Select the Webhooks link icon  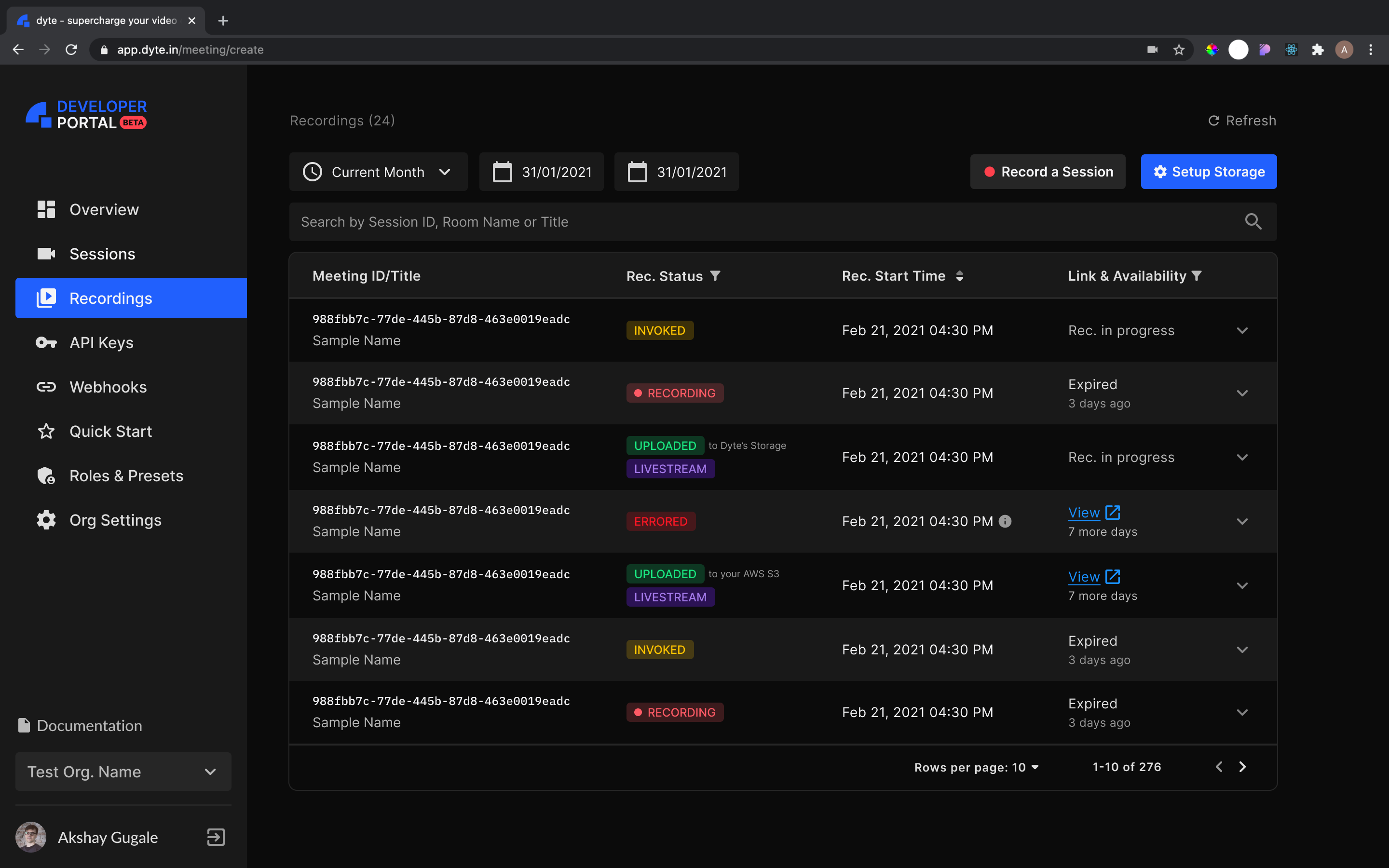[x=46, y=386]
